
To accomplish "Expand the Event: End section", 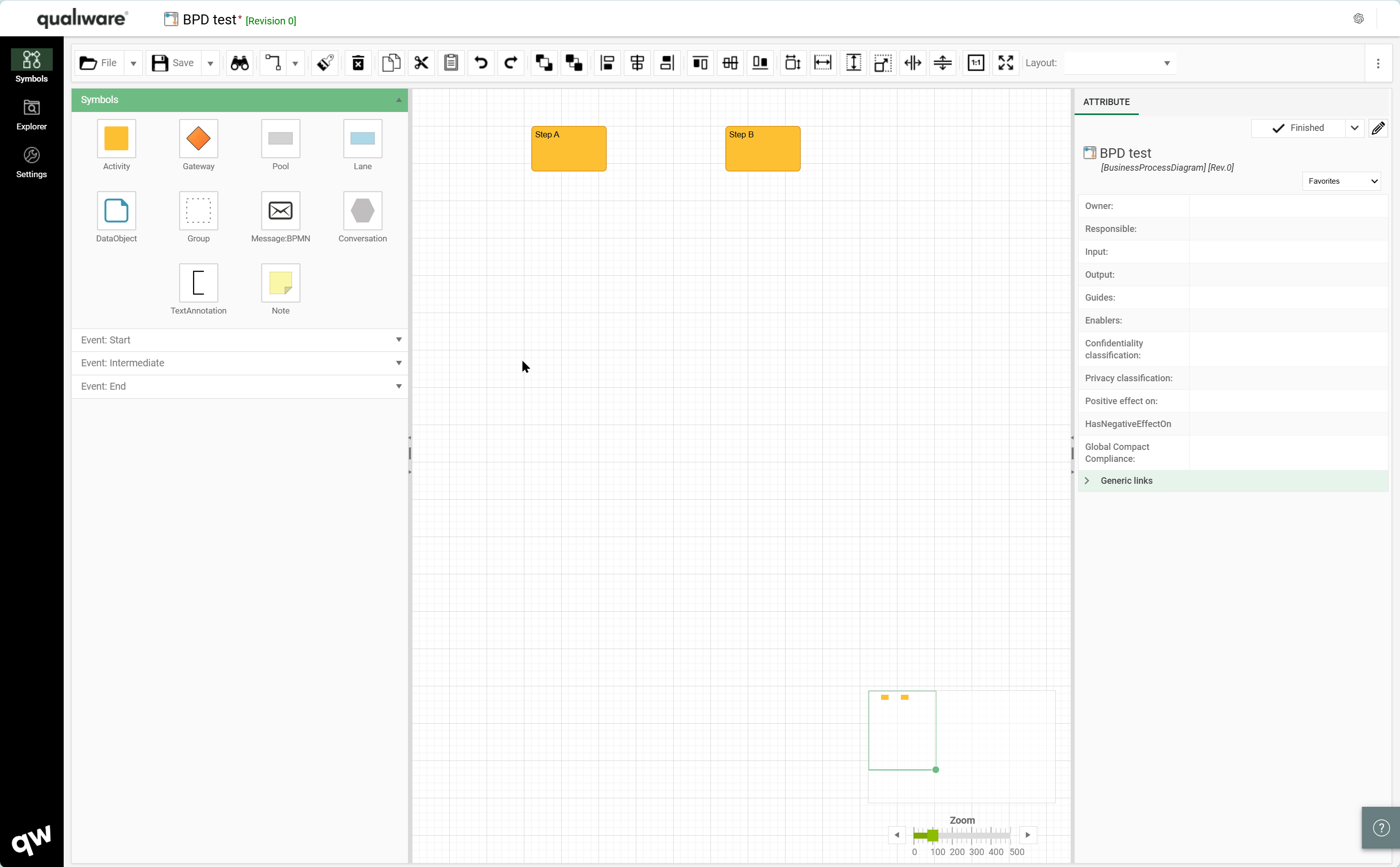I will [x=239, y=387].
